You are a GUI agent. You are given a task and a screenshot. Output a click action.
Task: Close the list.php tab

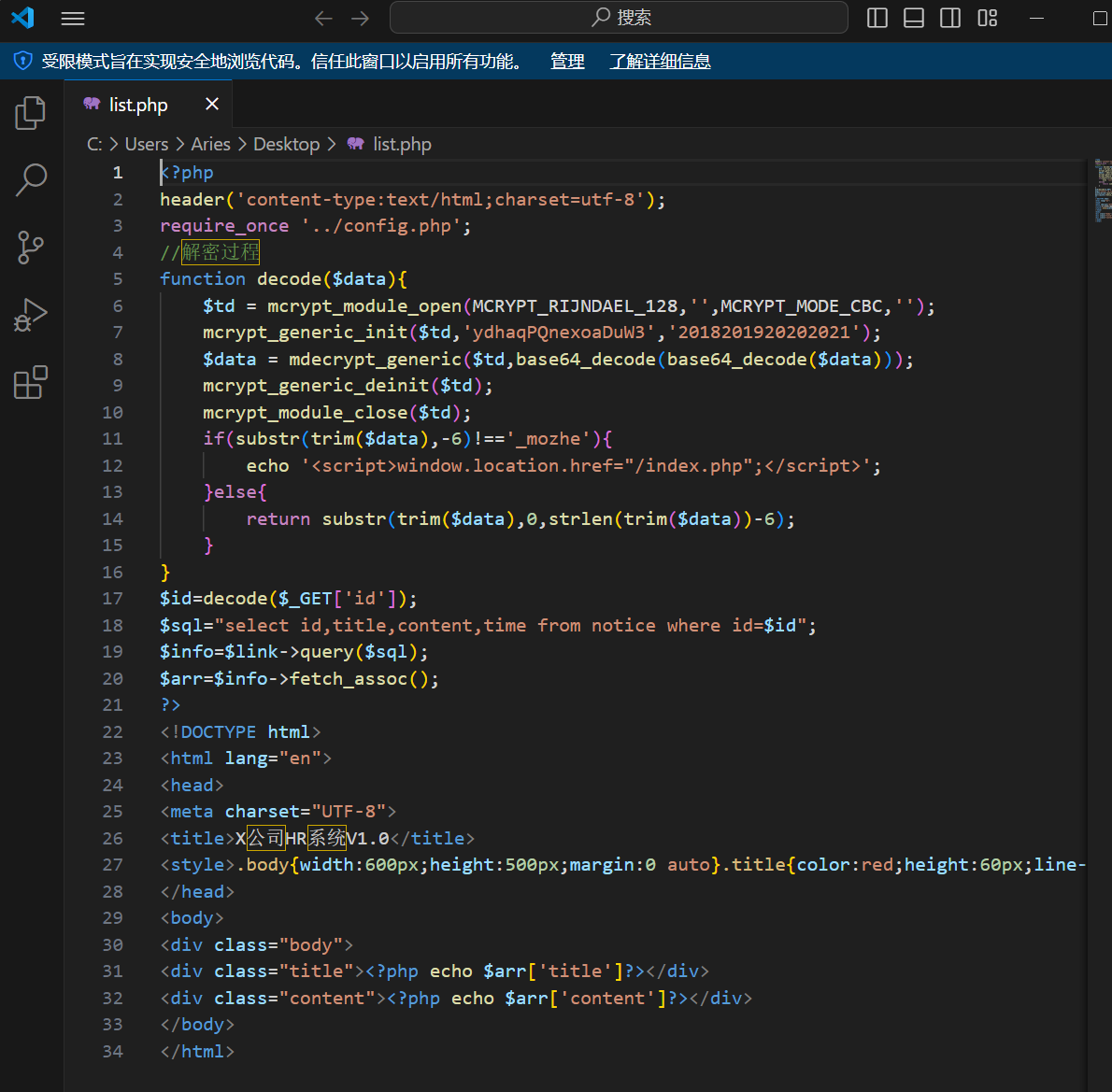(x=212, y=105)
